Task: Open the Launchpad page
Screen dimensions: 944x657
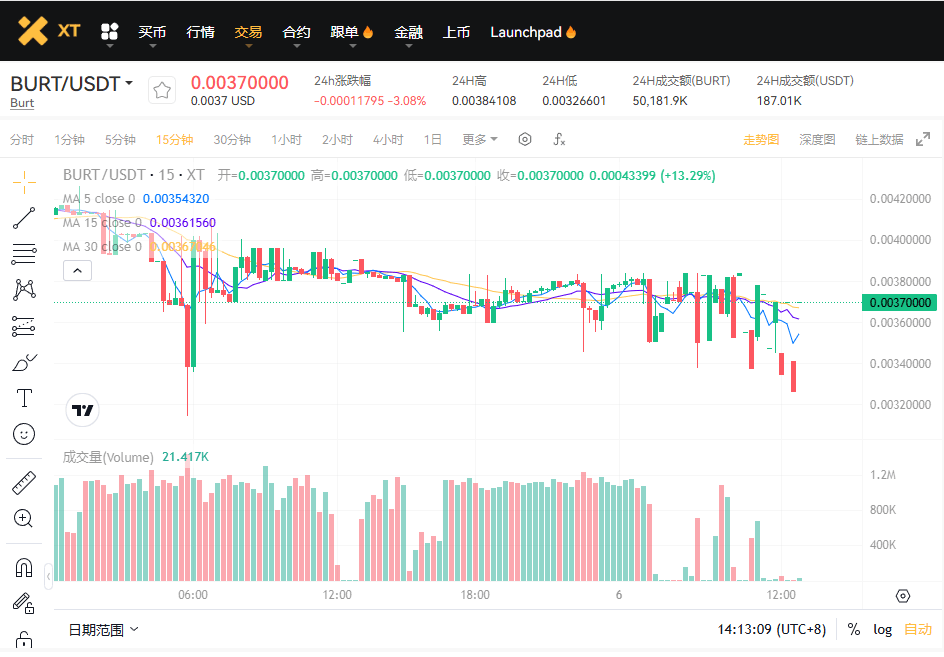Action: click(532, 32)
